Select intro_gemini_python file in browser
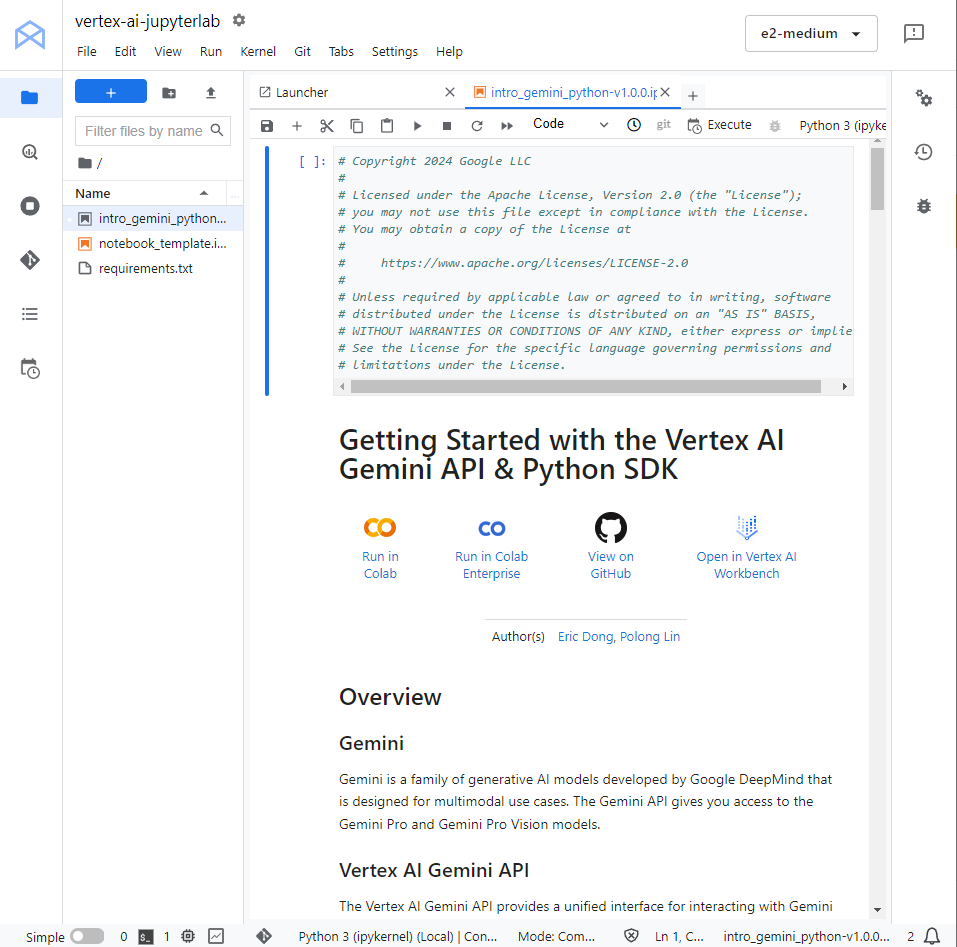This screenshot has height=947, width=957. (x=153, y=218)
